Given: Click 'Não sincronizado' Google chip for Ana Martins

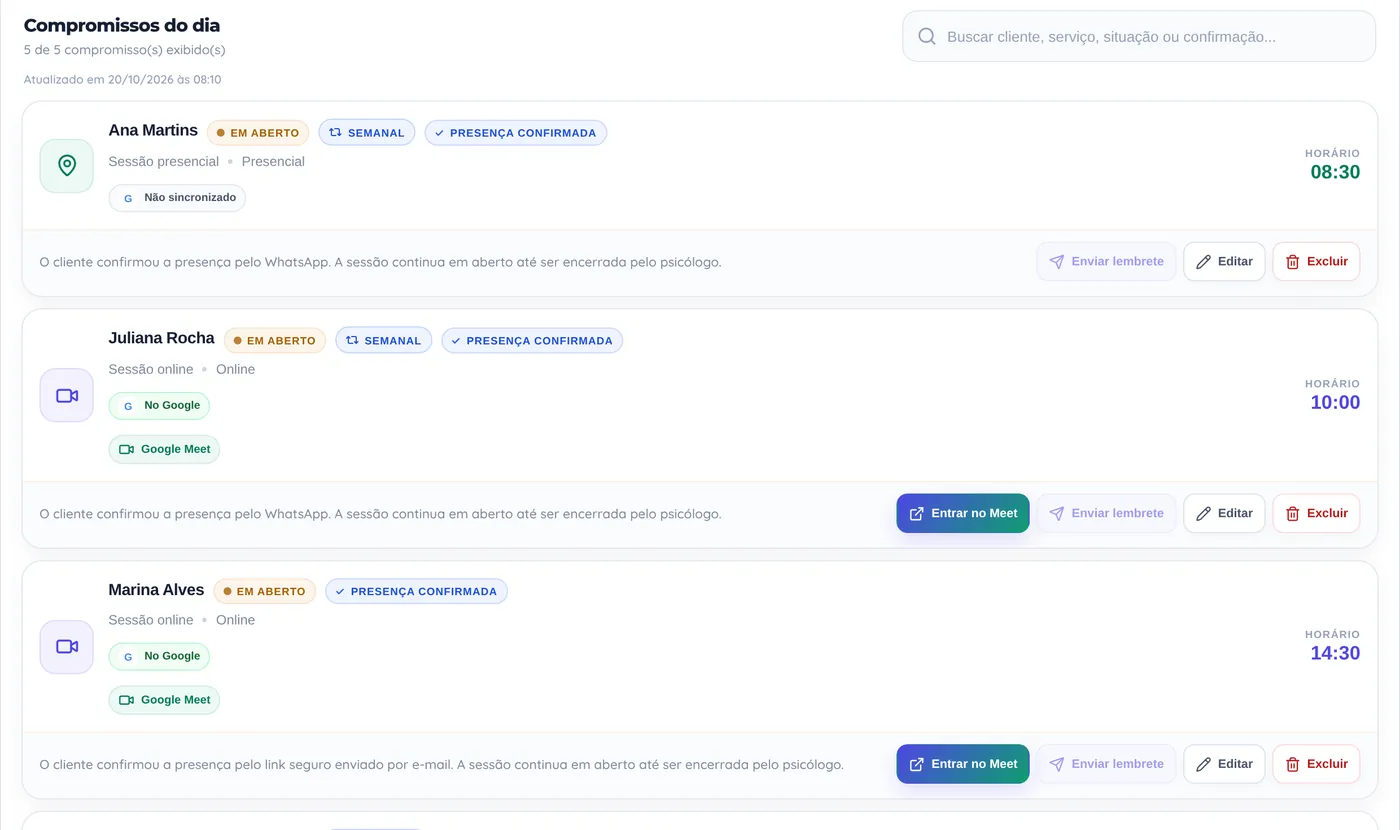Looking at the screenshot, I should [x=177, y=198].
